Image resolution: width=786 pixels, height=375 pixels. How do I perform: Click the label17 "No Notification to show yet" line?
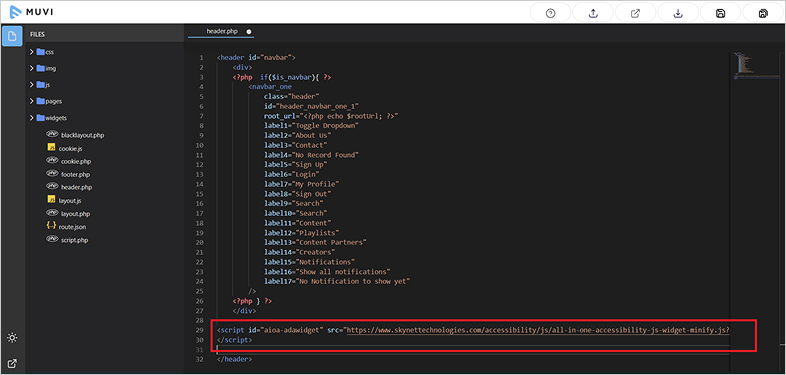[x=337, y=281]
